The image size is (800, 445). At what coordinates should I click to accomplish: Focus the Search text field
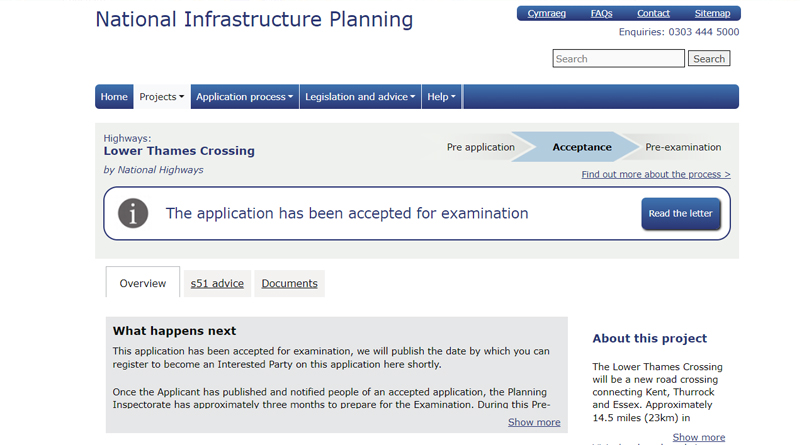click(x=618, y=59)
